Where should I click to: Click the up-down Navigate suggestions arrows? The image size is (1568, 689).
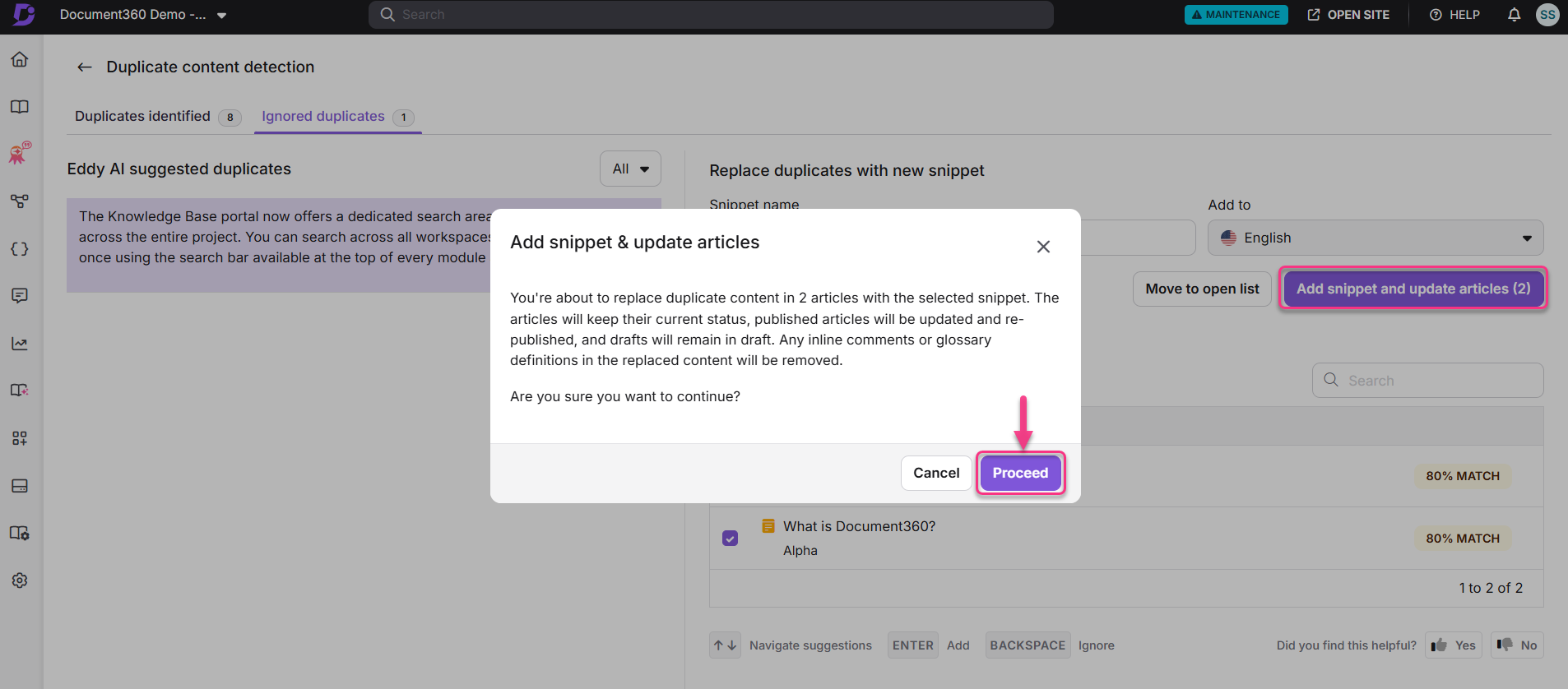click(726, 645)
